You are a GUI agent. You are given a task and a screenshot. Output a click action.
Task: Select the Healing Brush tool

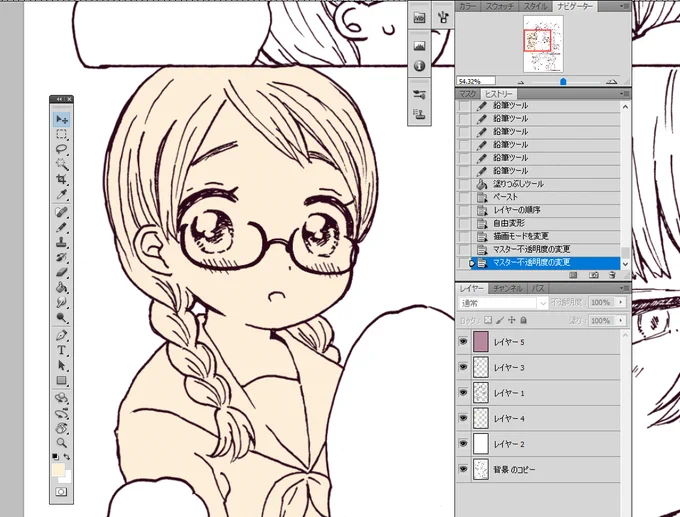coord(62,212)
